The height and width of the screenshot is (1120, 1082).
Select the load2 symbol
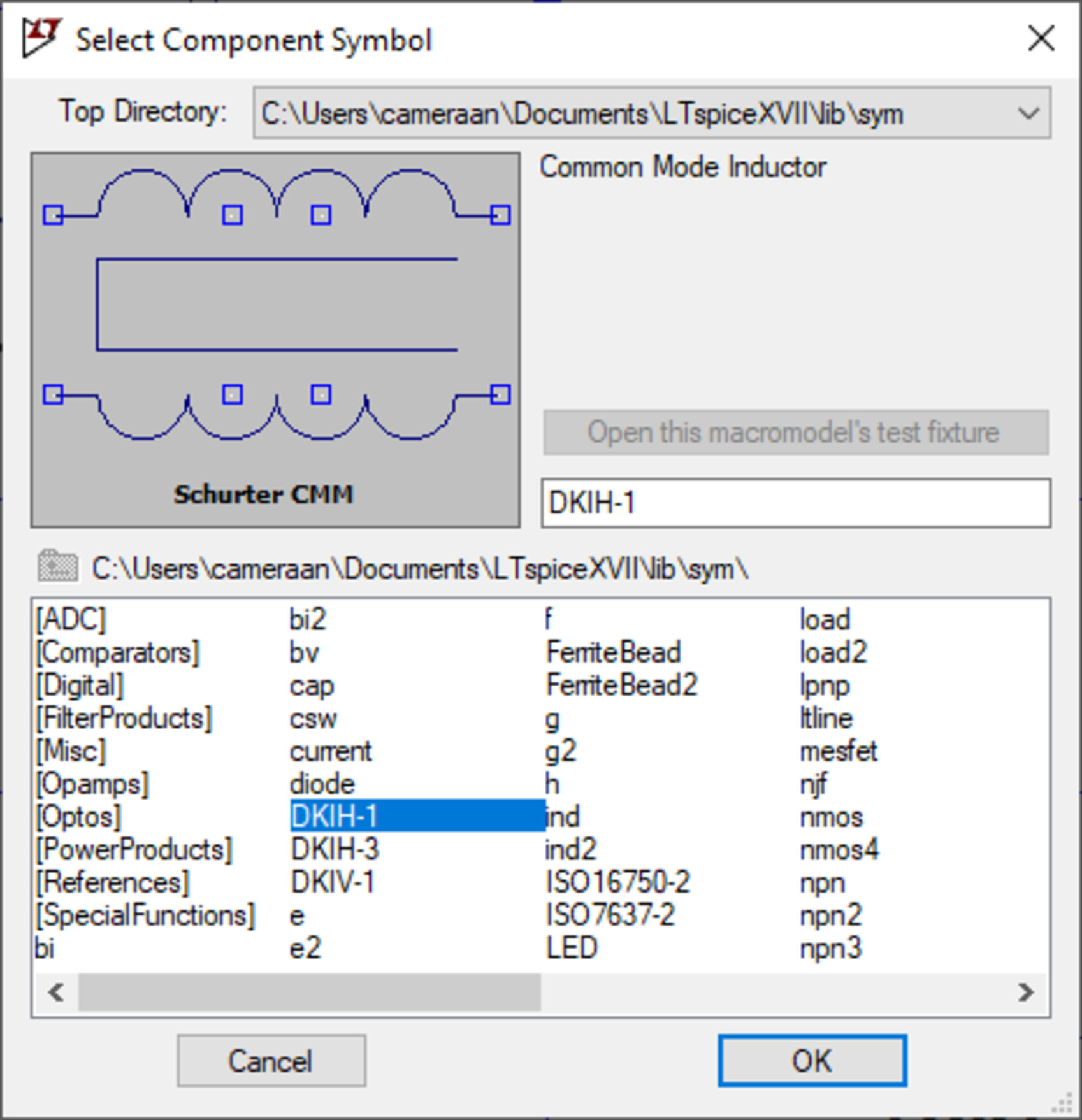pos(833,652)
